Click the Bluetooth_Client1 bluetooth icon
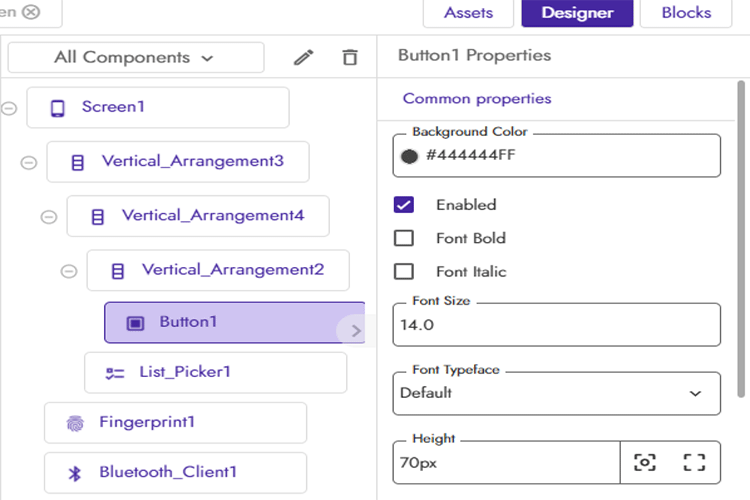750x500 pixels. tap(75, 473)
